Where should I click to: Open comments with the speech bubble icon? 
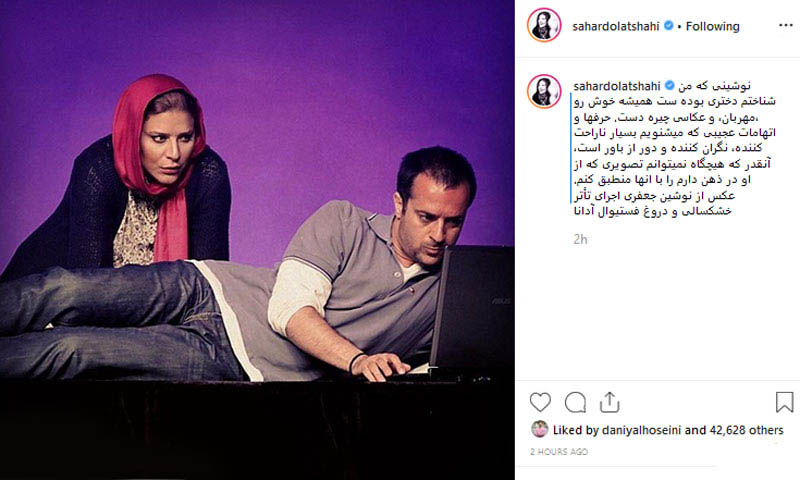pyautogui.click(x=575, y=402)
